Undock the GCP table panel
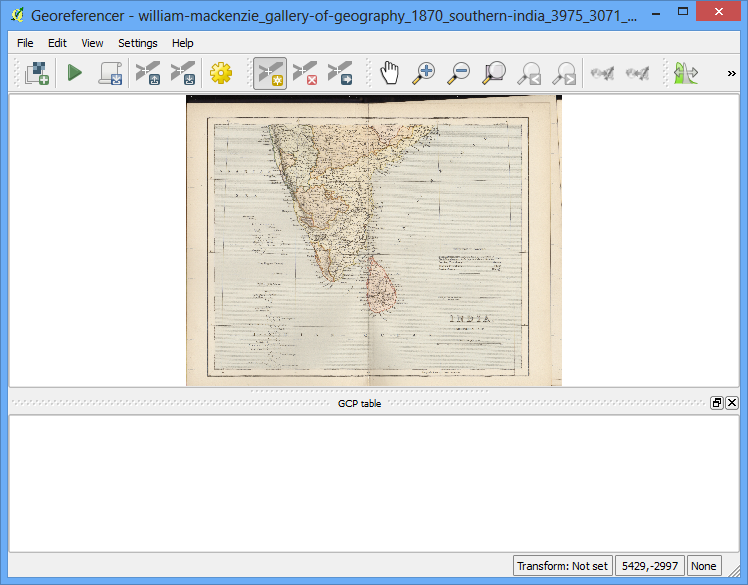 tap(717, 403)
